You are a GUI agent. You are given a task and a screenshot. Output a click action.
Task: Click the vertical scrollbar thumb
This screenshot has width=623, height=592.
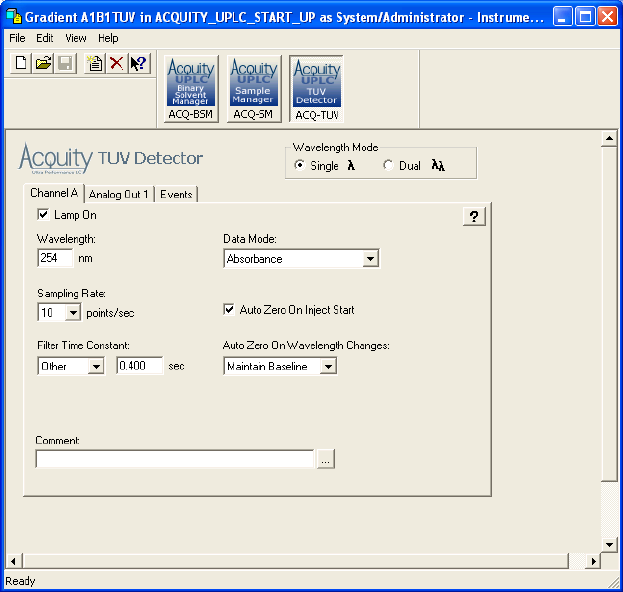pyautogui.click(x=609, y=314)
